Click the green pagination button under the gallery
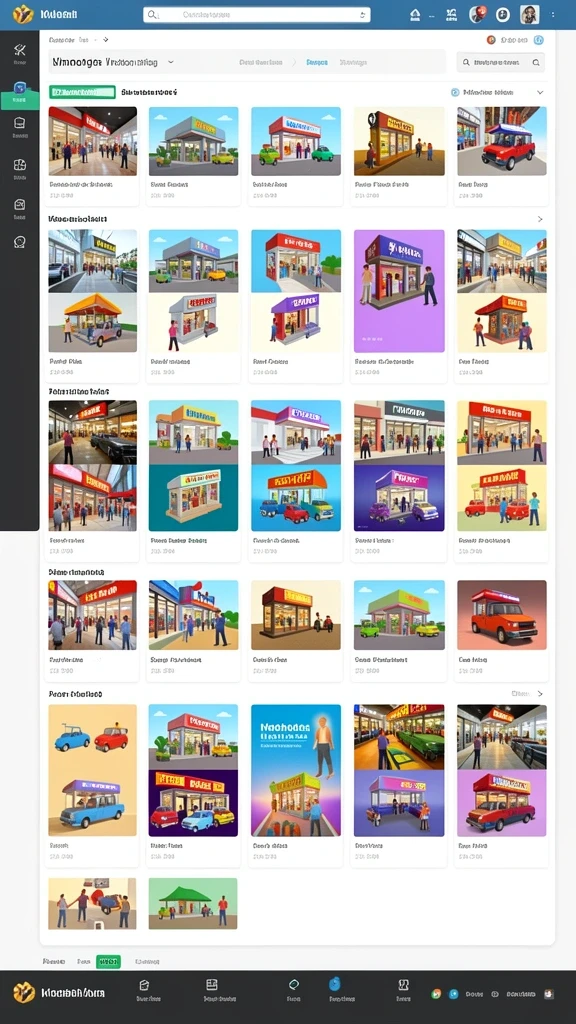 click(108, 961)
